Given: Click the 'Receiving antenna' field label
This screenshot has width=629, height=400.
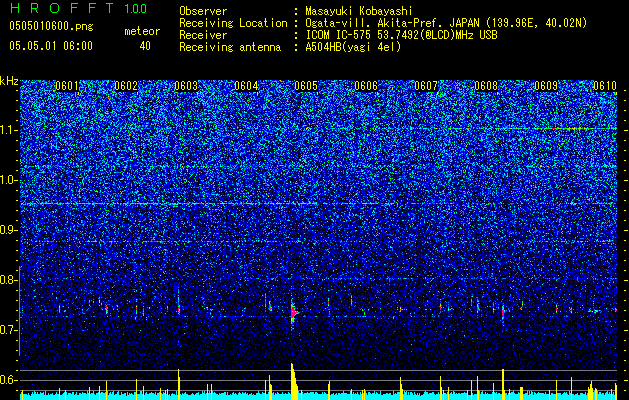Looking at the screenshot, I should tap(230, 47).
